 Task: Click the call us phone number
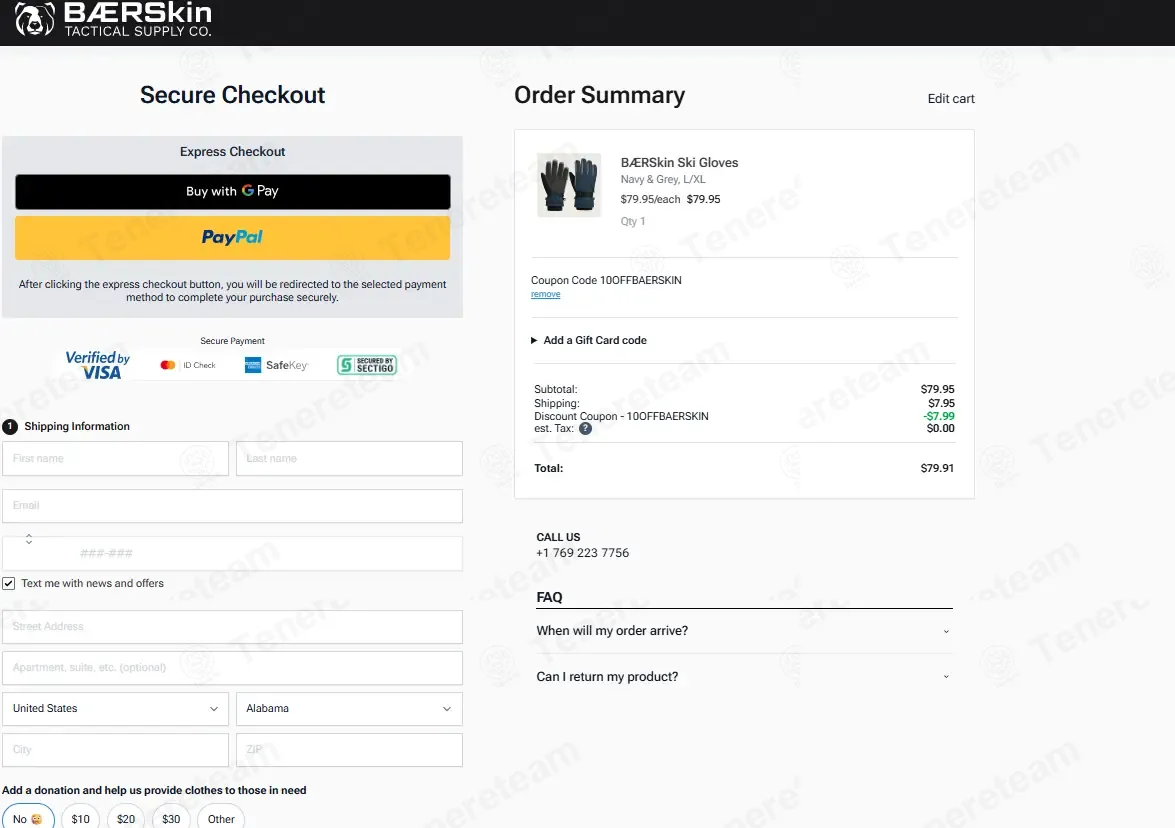(582, 553)
